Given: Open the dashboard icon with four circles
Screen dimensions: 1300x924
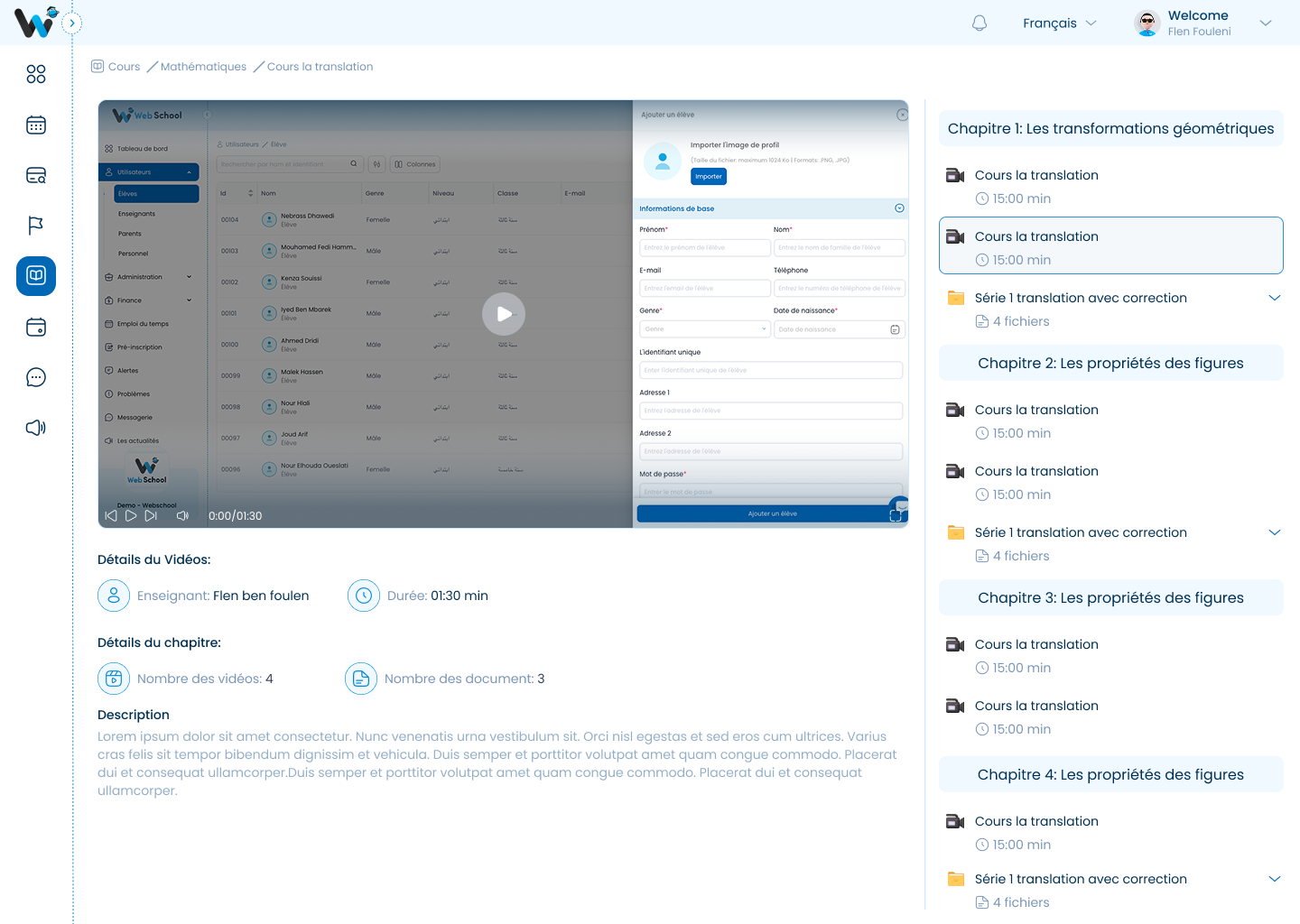Looking at the screenshot, I should pyautogui.click(x=36, y=74).
